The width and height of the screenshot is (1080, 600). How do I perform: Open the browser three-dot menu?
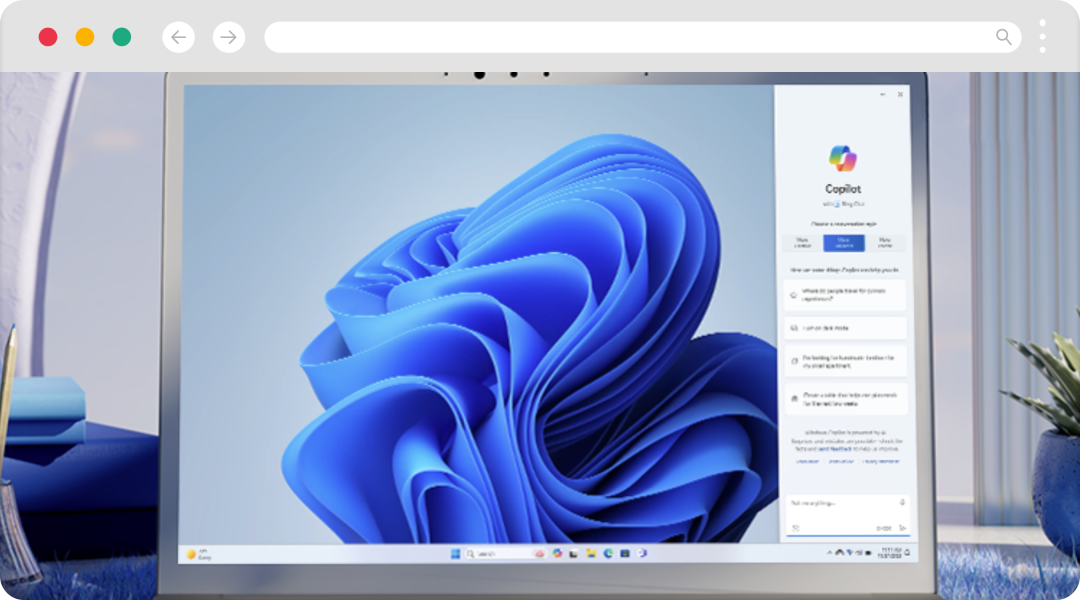pyautogui.click(x=1042, y=36)
